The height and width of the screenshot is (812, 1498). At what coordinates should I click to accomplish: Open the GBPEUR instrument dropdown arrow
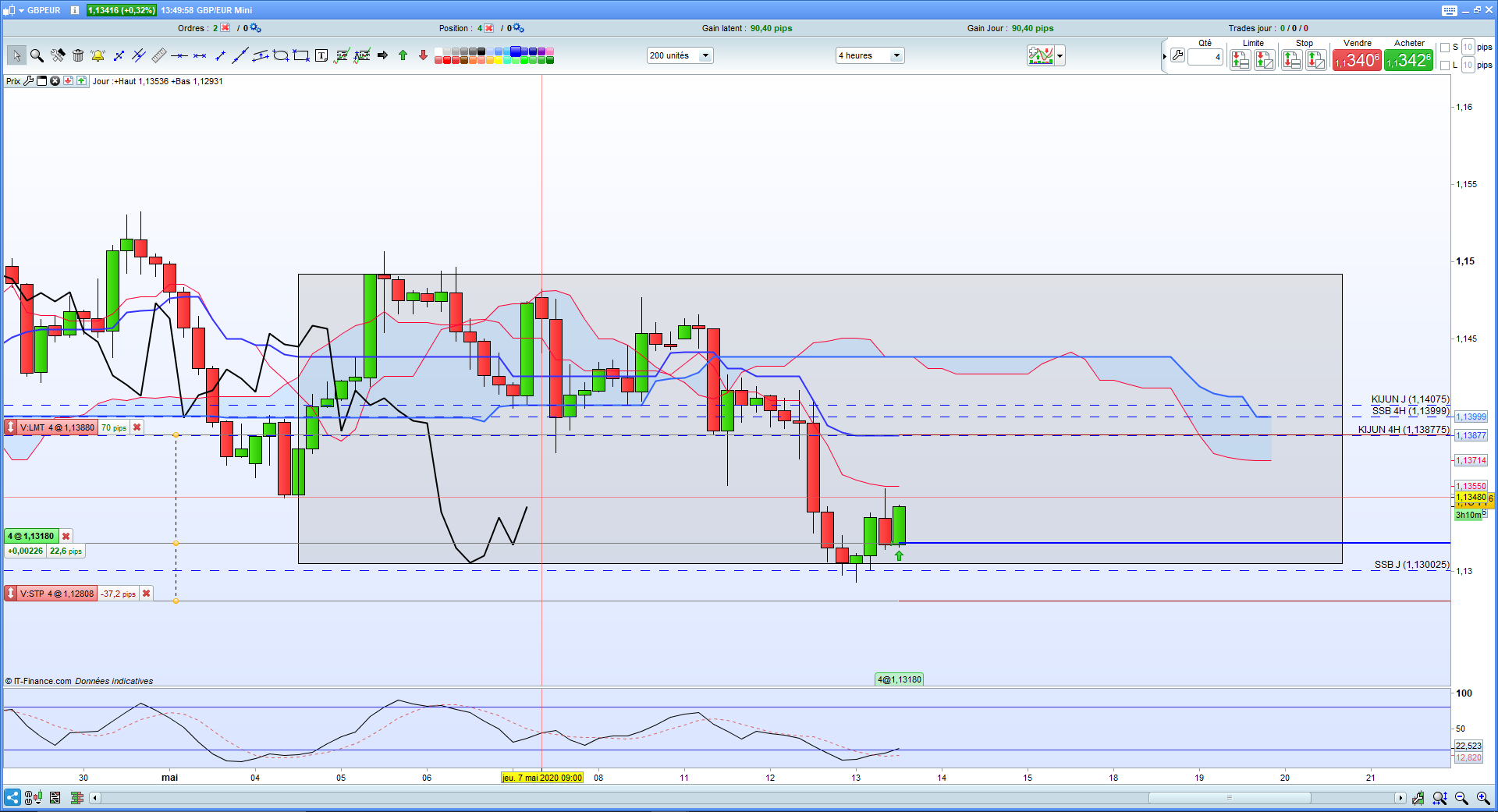pos(20,10)
